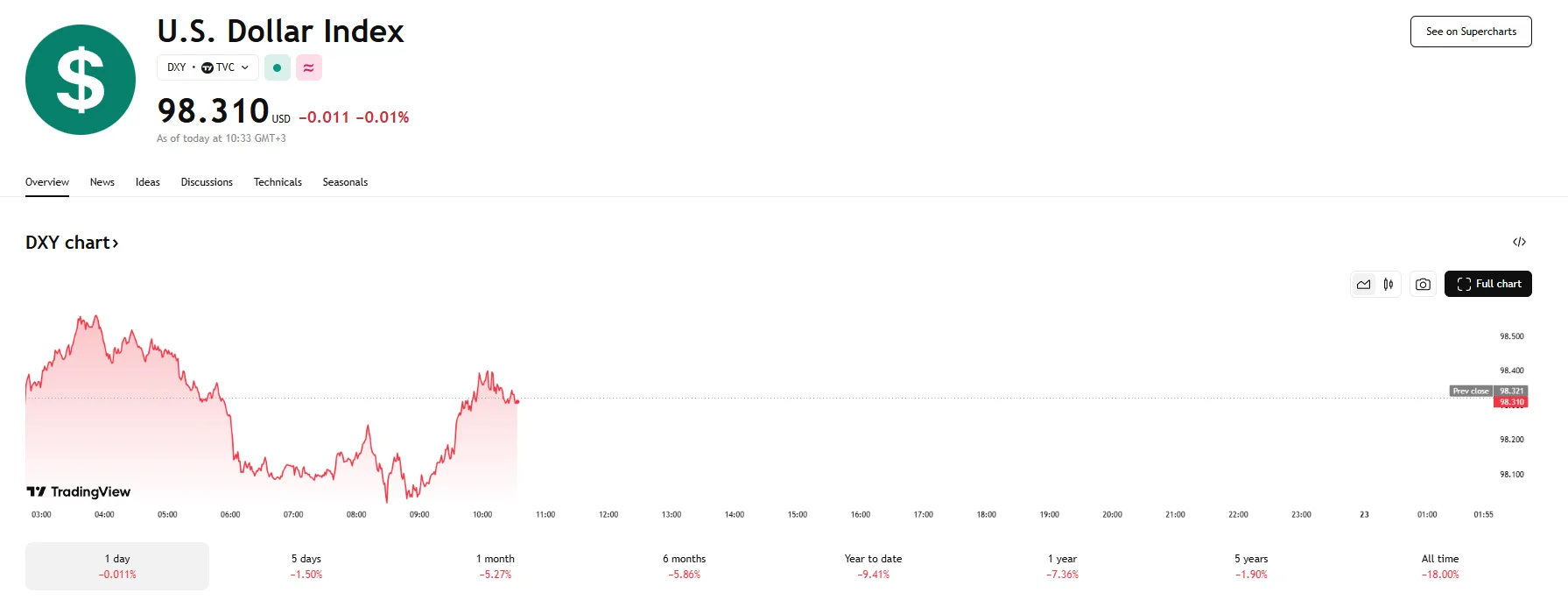This screenshot has width=1568, height=607.
Task: Go to the Seasonals tab
Action: [345, 182]
